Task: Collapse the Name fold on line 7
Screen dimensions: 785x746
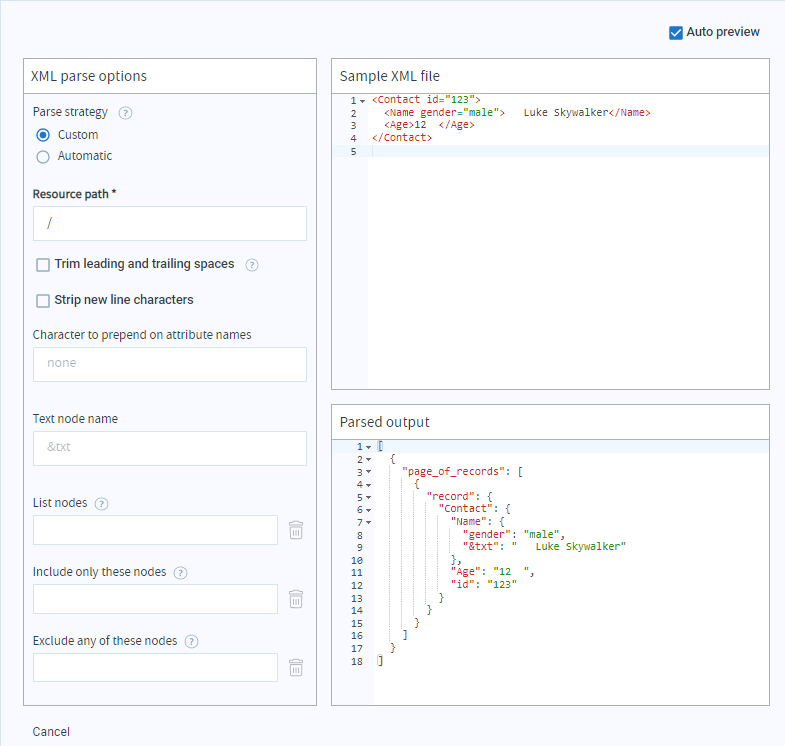Action: coord(368,523)
